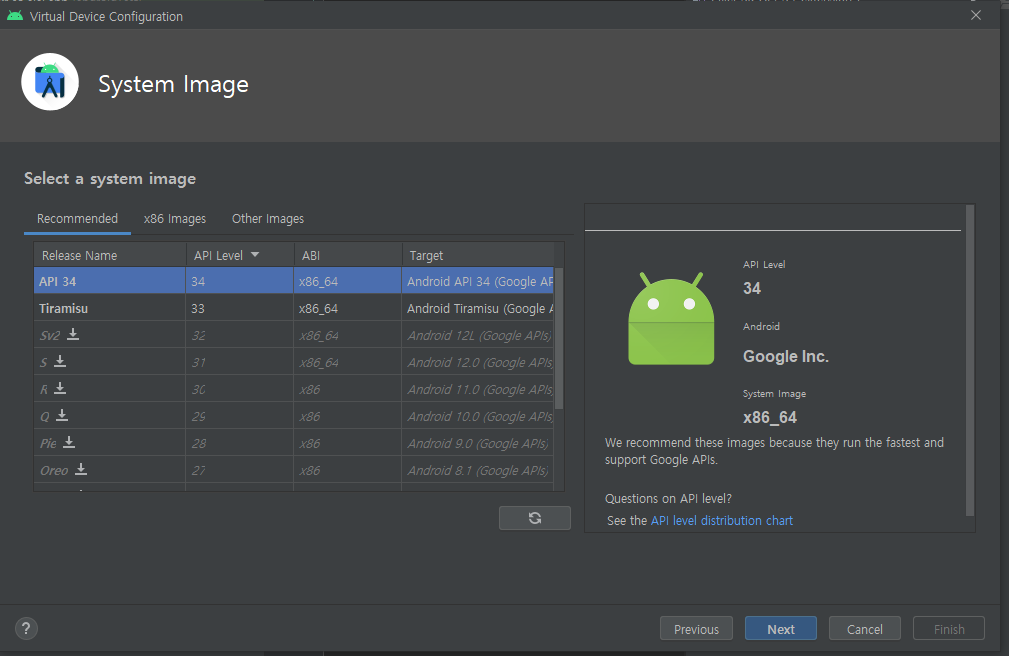Click the Tiramisu API level 33 cell
Screen dimensions: 1009x656
pos(239,308)
